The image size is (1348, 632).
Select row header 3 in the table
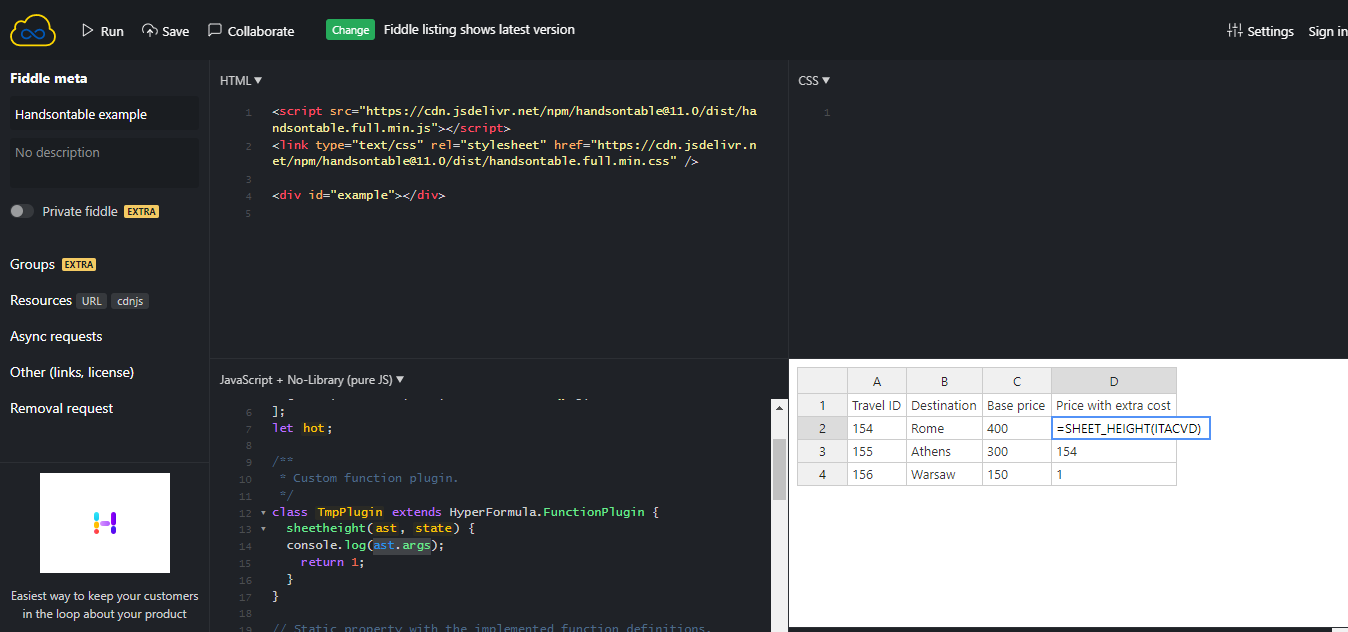tap(823, 451)
